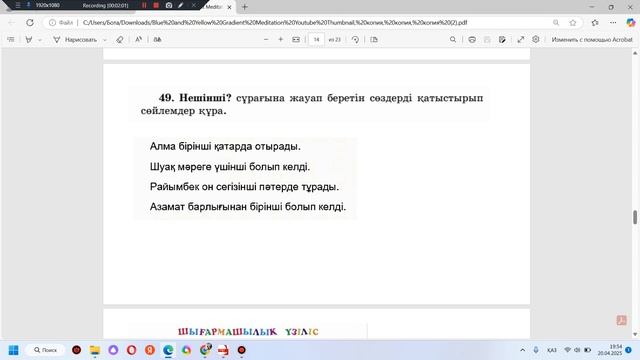Print the PDF document
This screenshot has width=640, height=360.
click(x=472, y=40)
